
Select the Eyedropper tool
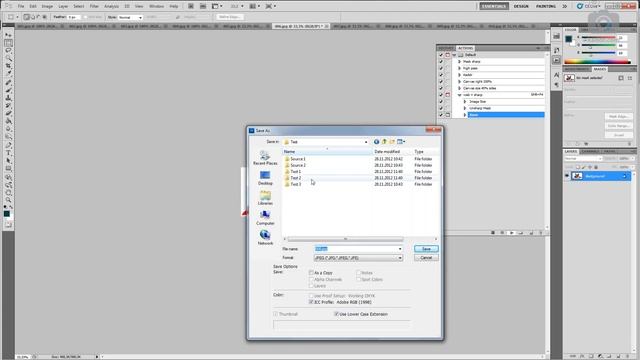[8, 73]
